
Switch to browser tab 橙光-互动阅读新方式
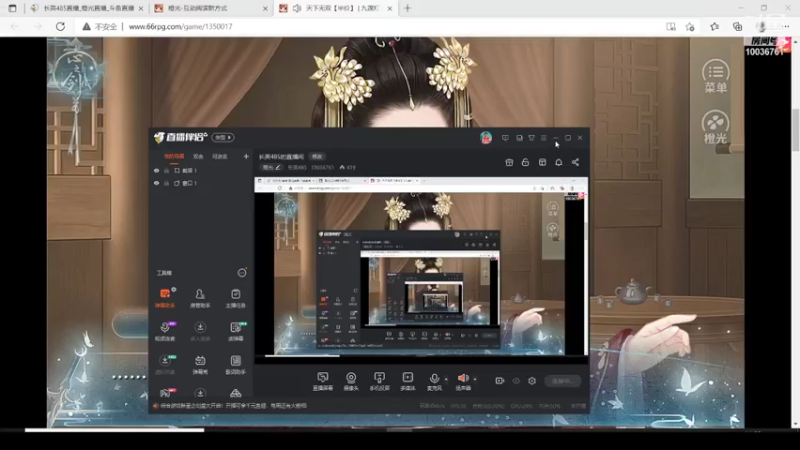212,8
